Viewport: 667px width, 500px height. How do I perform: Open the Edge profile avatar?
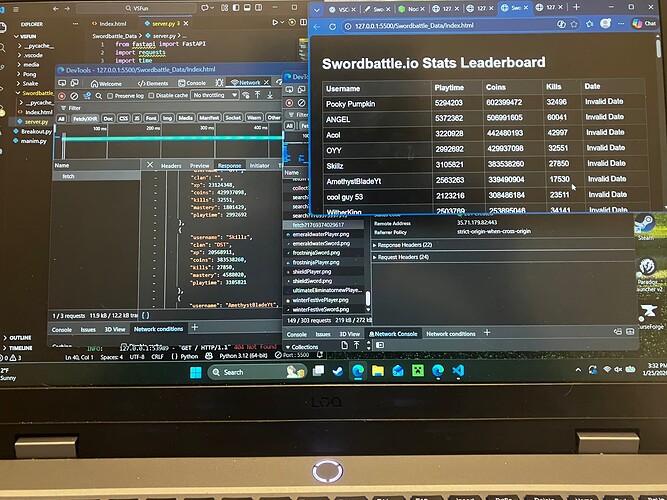pos(605,24)
